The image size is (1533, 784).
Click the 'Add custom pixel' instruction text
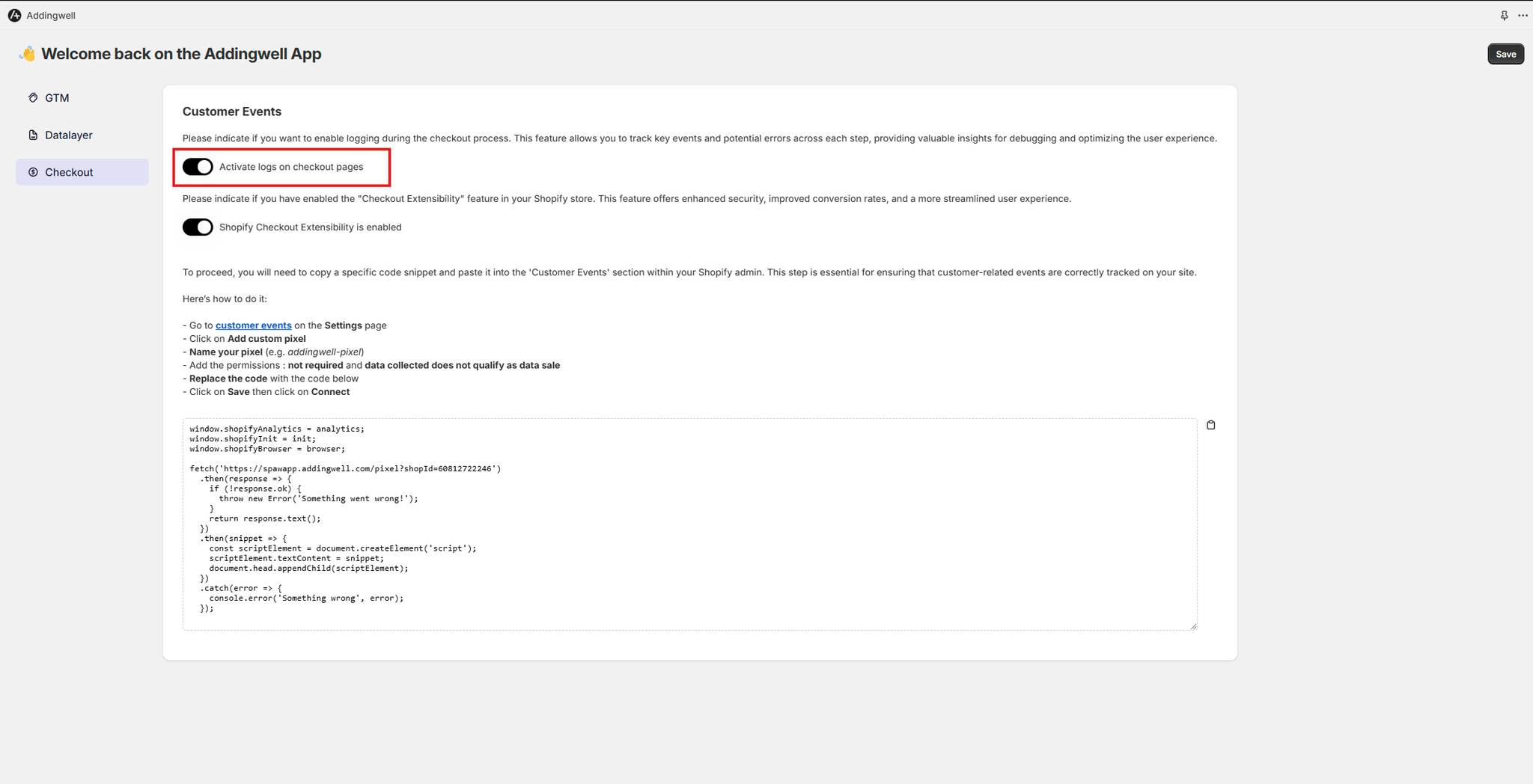[x=266, y=339]
